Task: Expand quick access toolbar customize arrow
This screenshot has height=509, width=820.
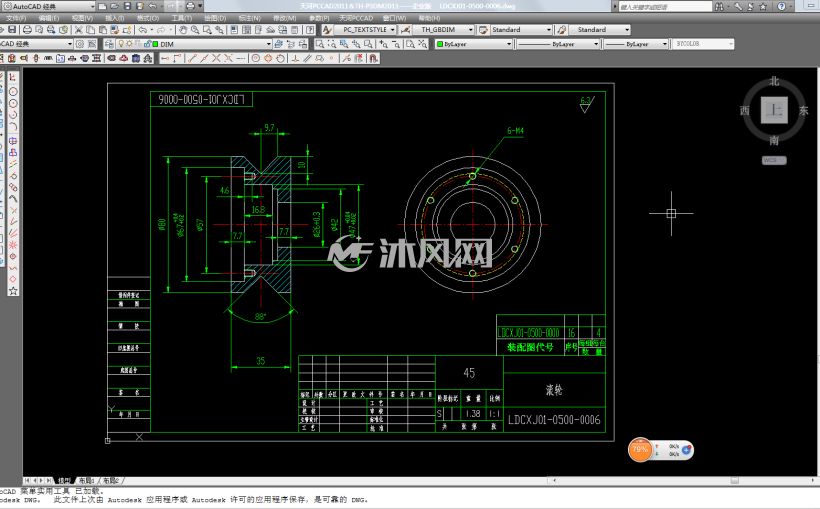Action: pyautogui.click(x=200, y=6)
